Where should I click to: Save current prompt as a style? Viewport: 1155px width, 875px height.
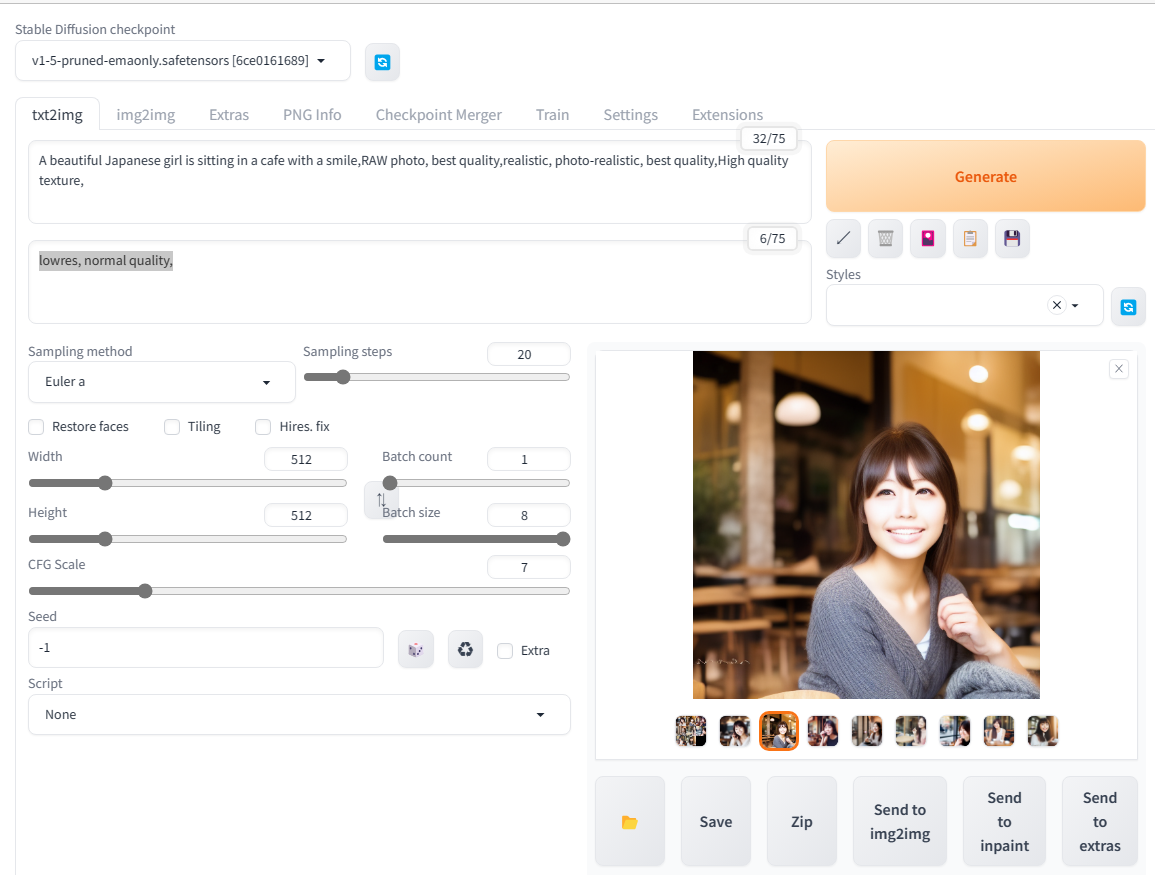point(1012,238)
